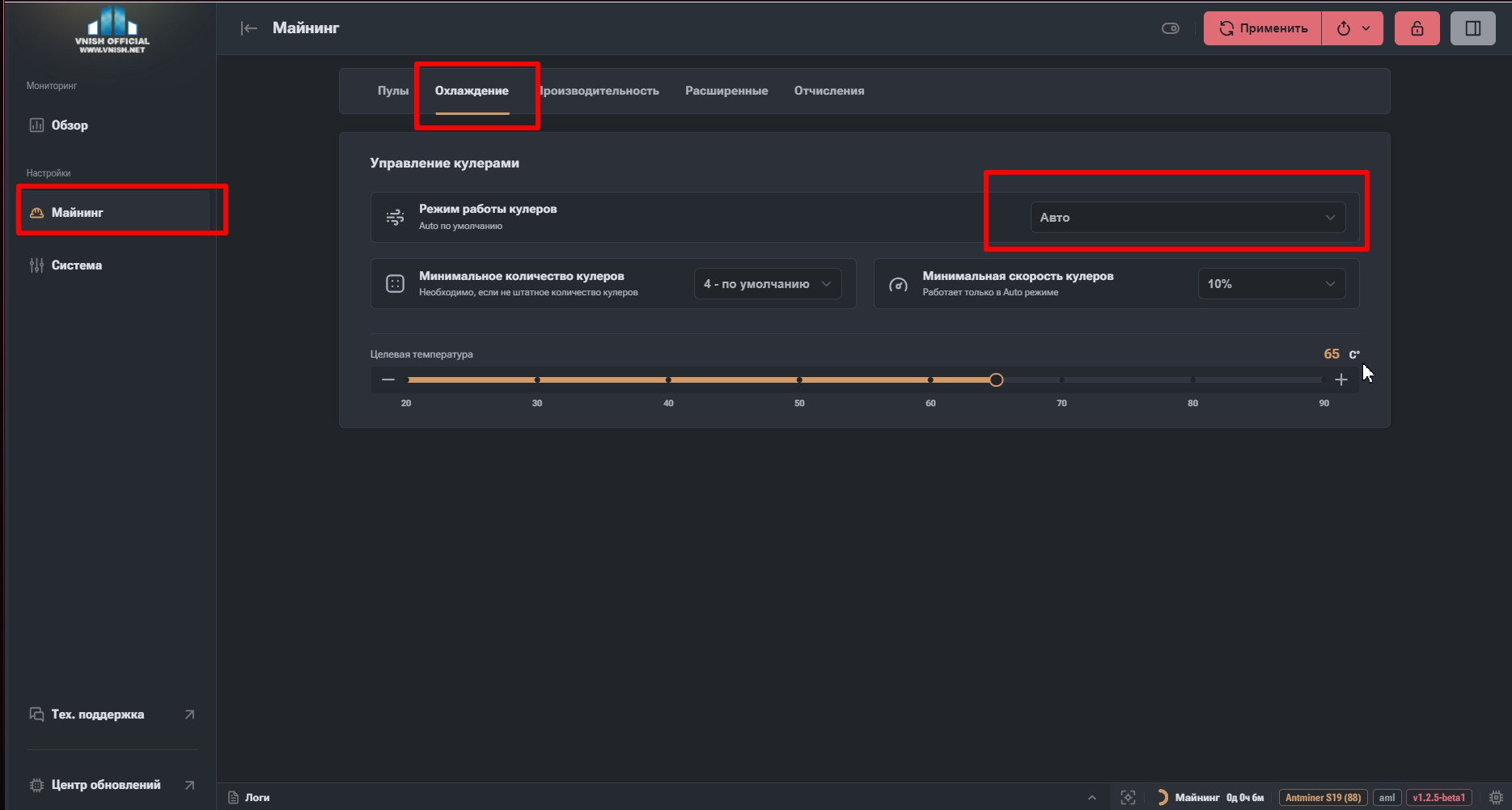The image size is (1512, 810).
Task: Open the Обзор overview page
Action: point(111,125)
